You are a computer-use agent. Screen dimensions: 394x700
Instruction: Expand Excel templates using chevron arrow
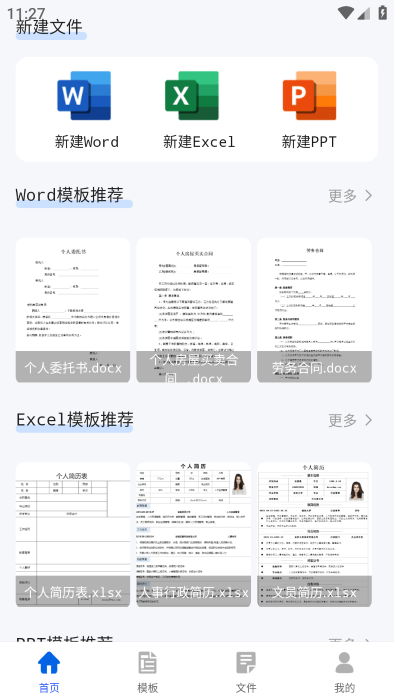coord(369,420)
